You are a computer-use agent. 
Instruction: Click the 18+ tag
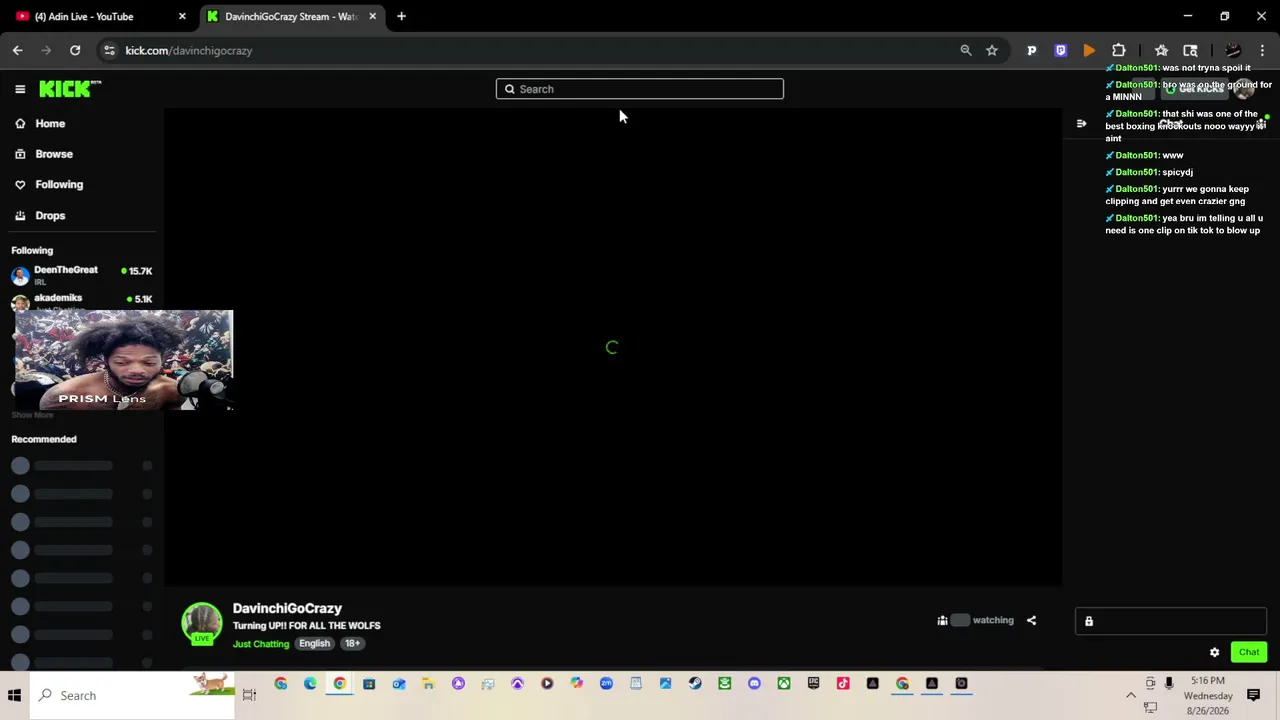(x=352, y=644)
